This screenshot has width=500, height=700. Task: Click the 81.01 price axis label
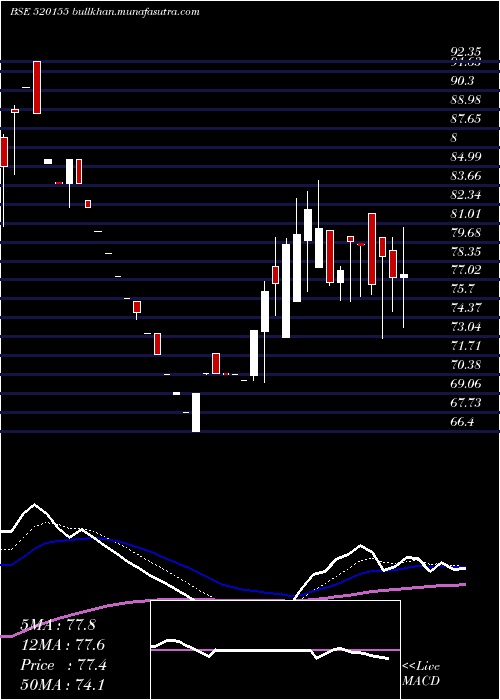point(466,213)
